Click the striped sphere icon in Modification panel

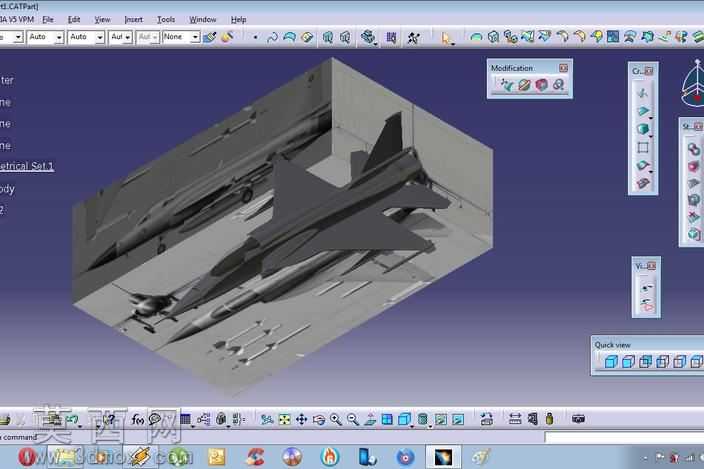(x=524, y=84)
